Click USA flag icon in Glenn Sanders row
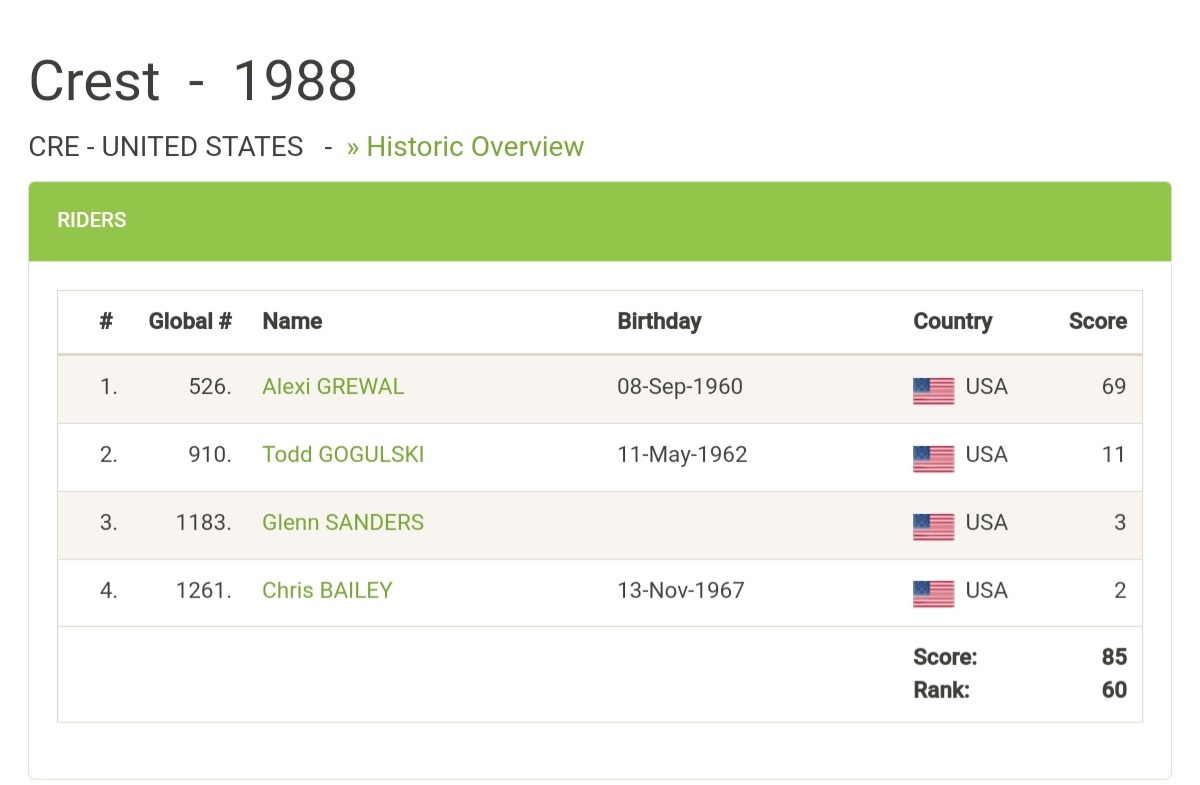Image resolution: width=1200 pixels, height=785 pixels. pos(933,527)
